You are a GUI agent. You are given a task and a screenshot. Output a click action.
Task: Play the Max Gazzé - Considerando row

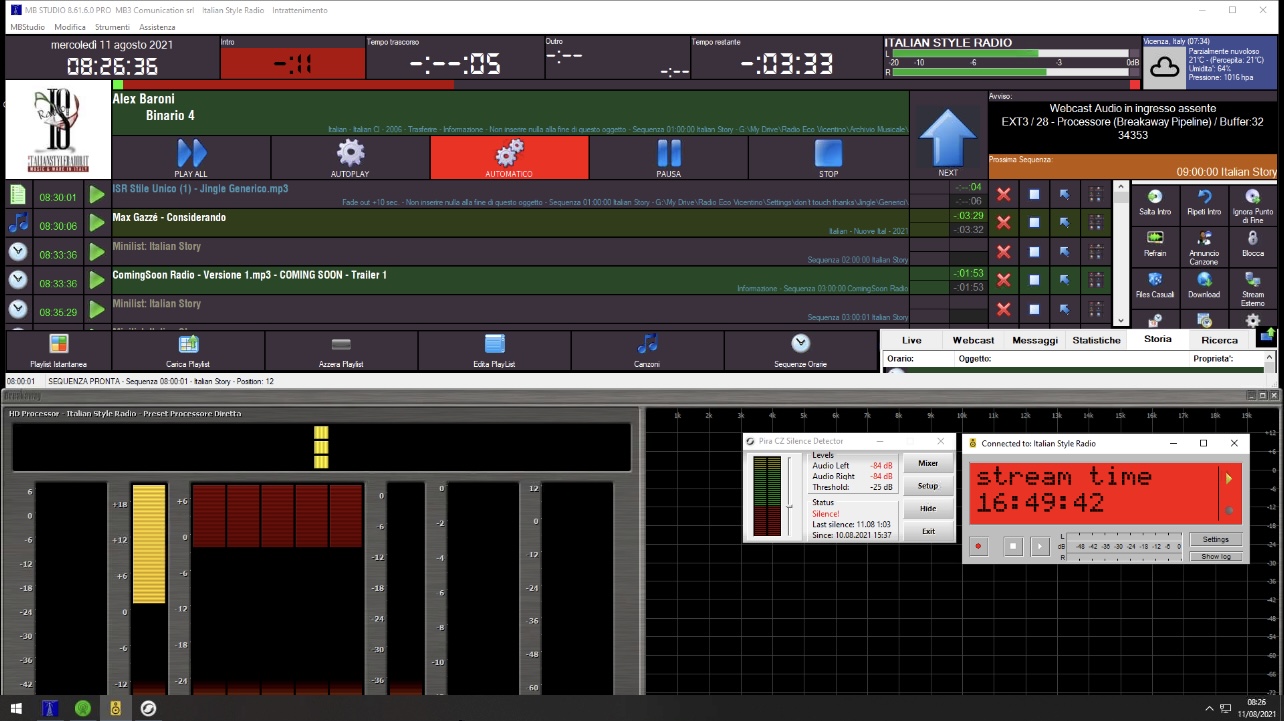[x=97, y=223]
